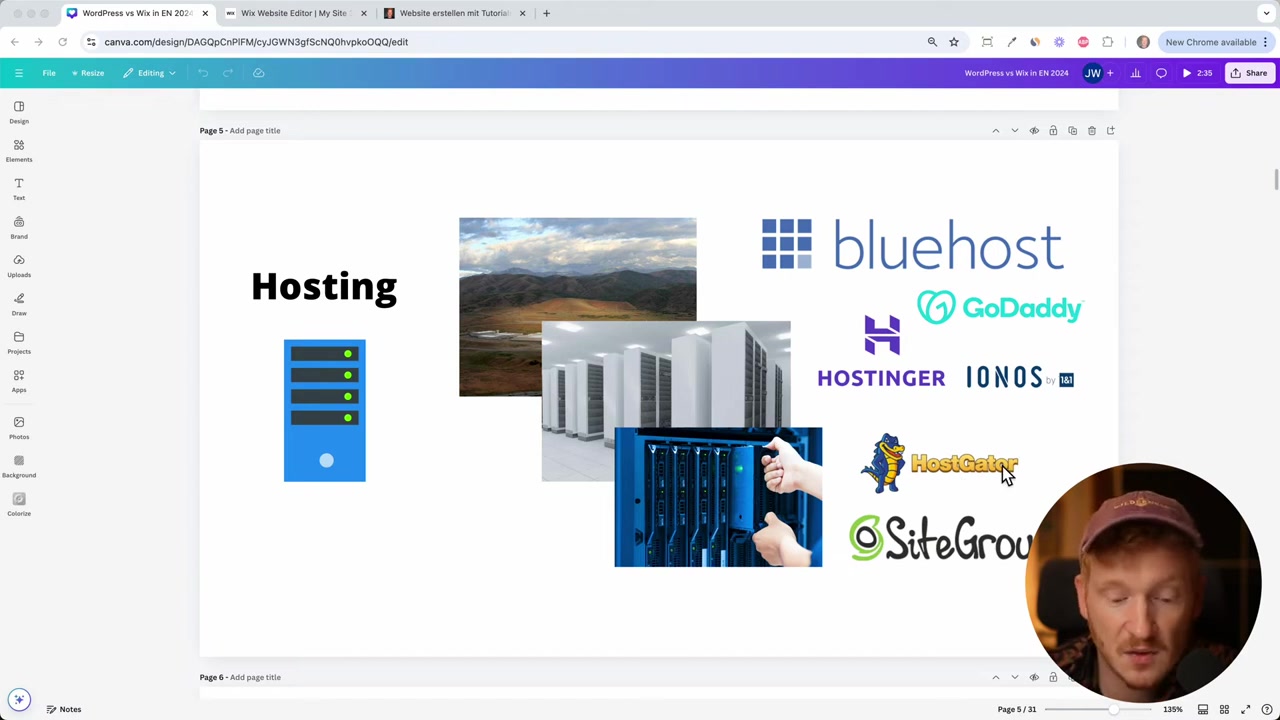Add a new page after Page 5
This screenshot has width=1280, height=720.
pos(1110,131)
